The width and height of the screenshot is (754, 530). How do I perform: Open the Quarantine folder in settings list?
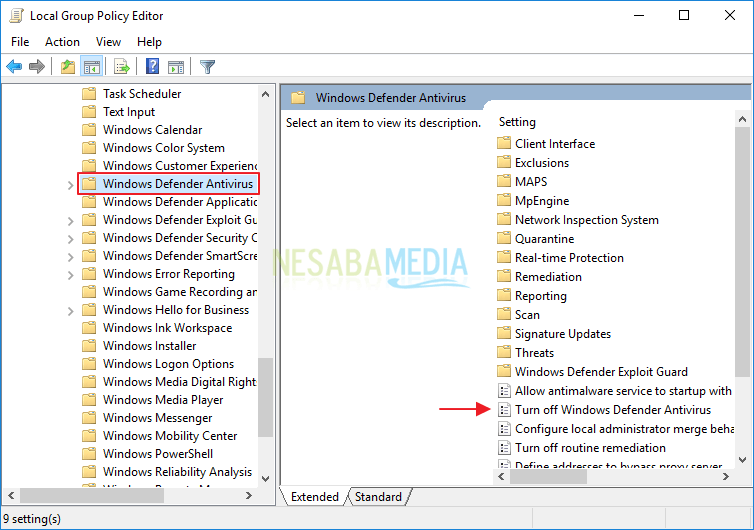coord(544,239)
